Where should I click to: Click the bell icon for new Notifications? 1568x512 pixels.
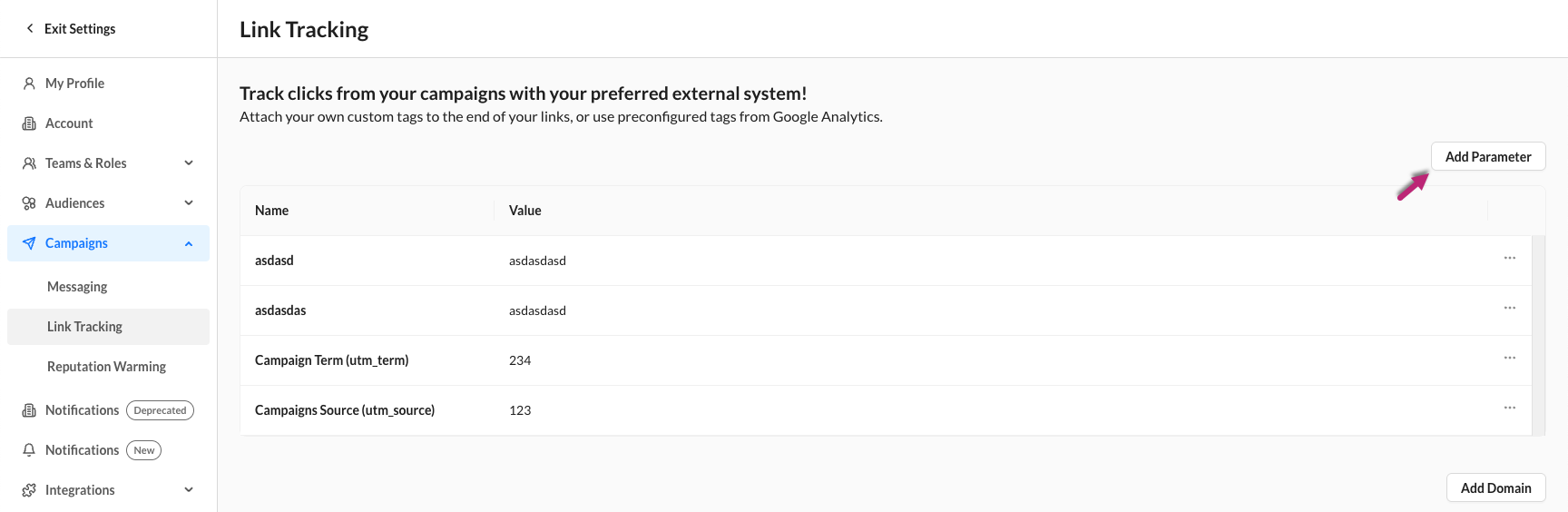29,450
